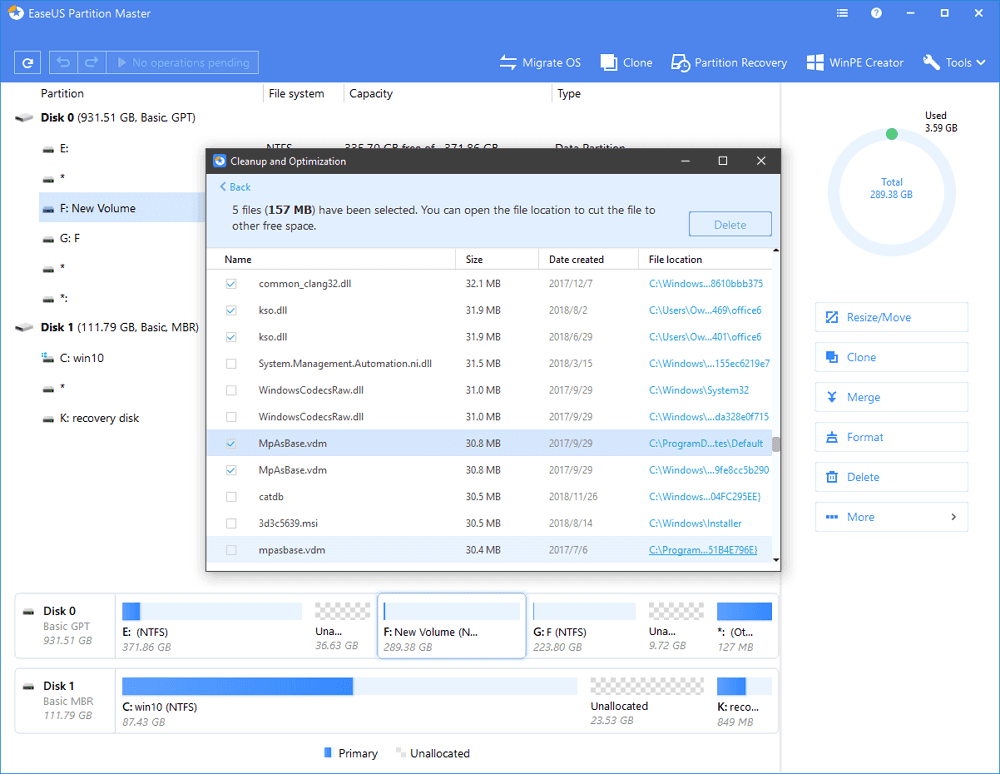Click the refresh disk icon

(27, 62)
